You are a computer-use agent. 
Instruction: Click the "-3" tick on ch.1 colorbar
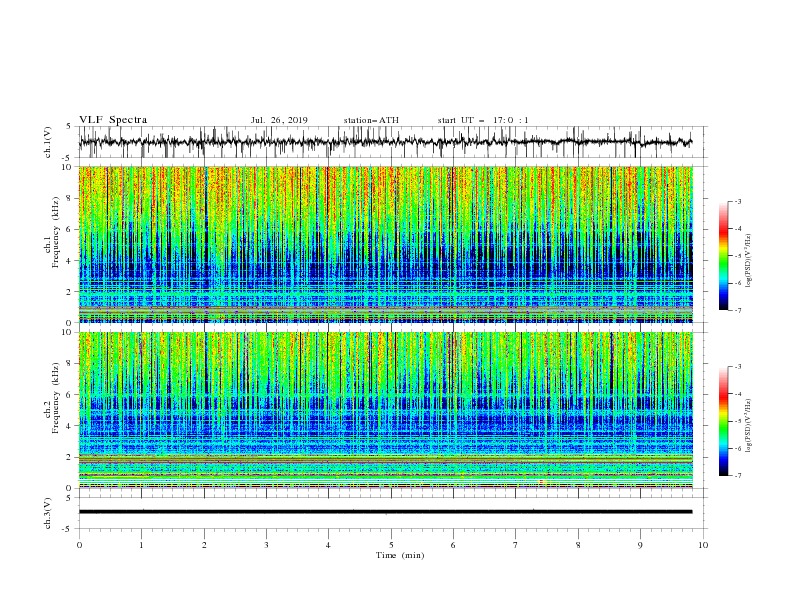click(x=738, y=201)
